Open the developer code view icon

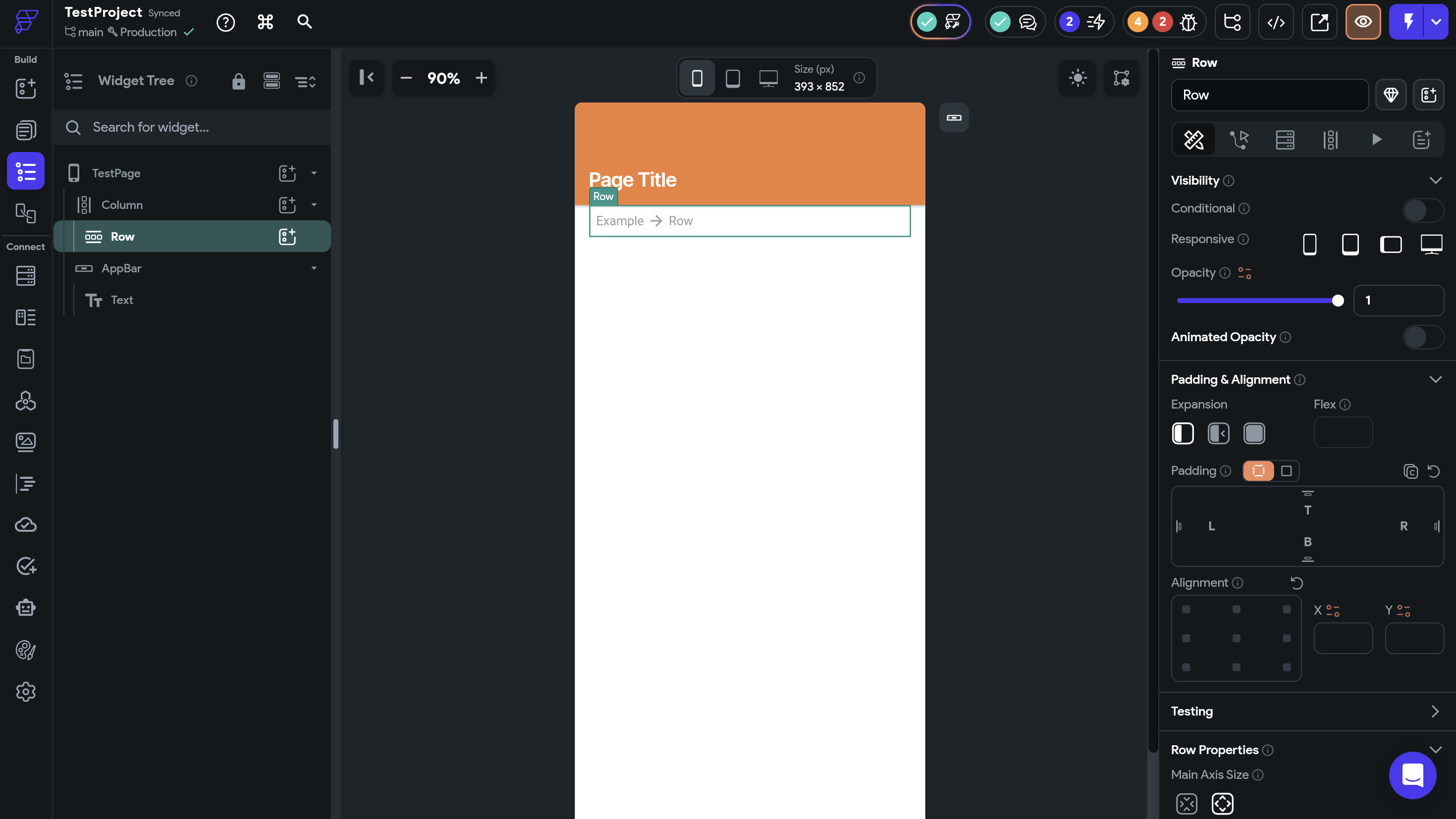(1276, 22)
